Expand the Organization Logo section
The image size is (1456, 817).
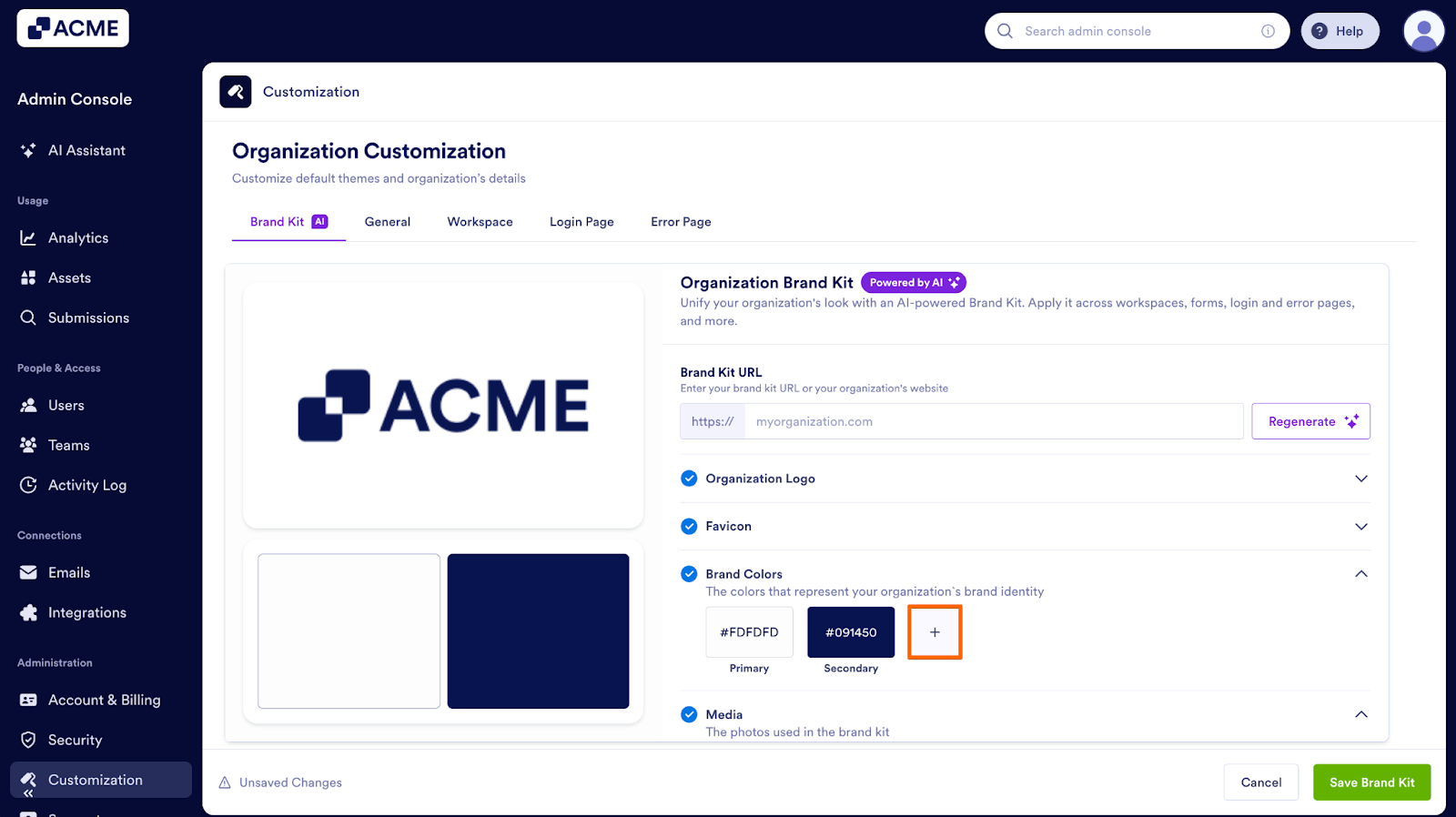tap(1361, 479)
